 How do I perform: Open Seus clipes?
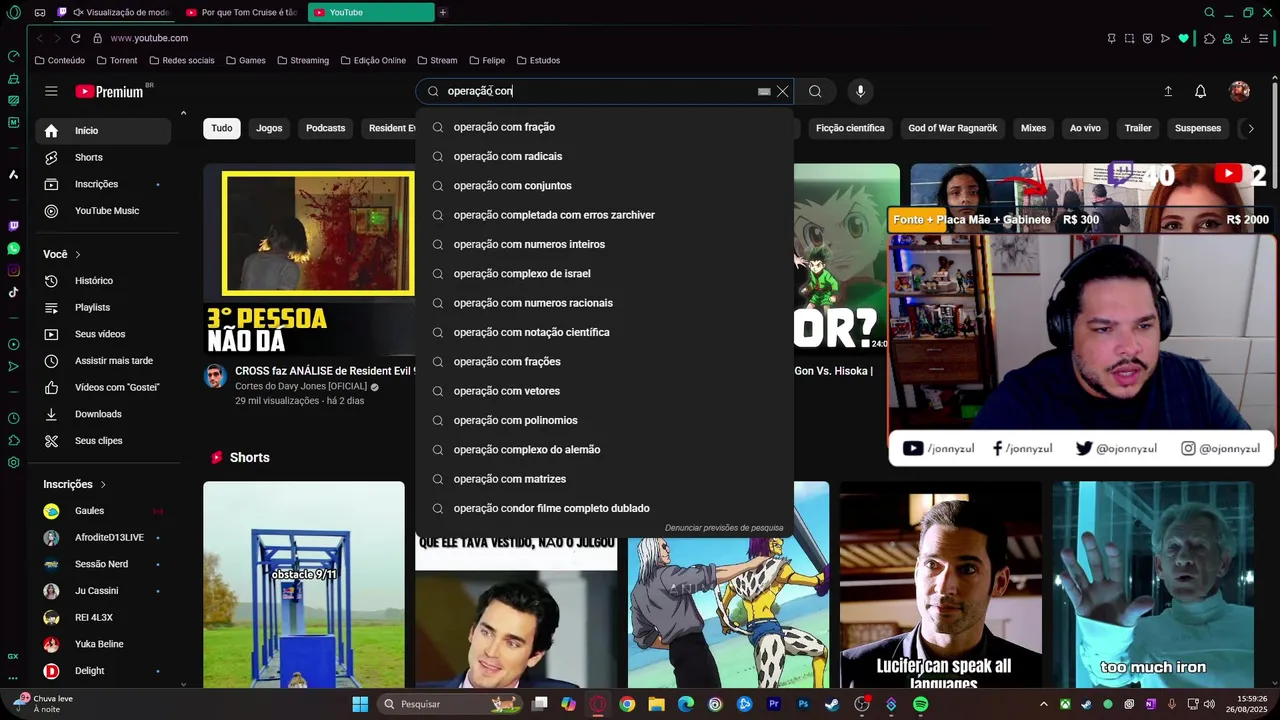tap(103, 441)
